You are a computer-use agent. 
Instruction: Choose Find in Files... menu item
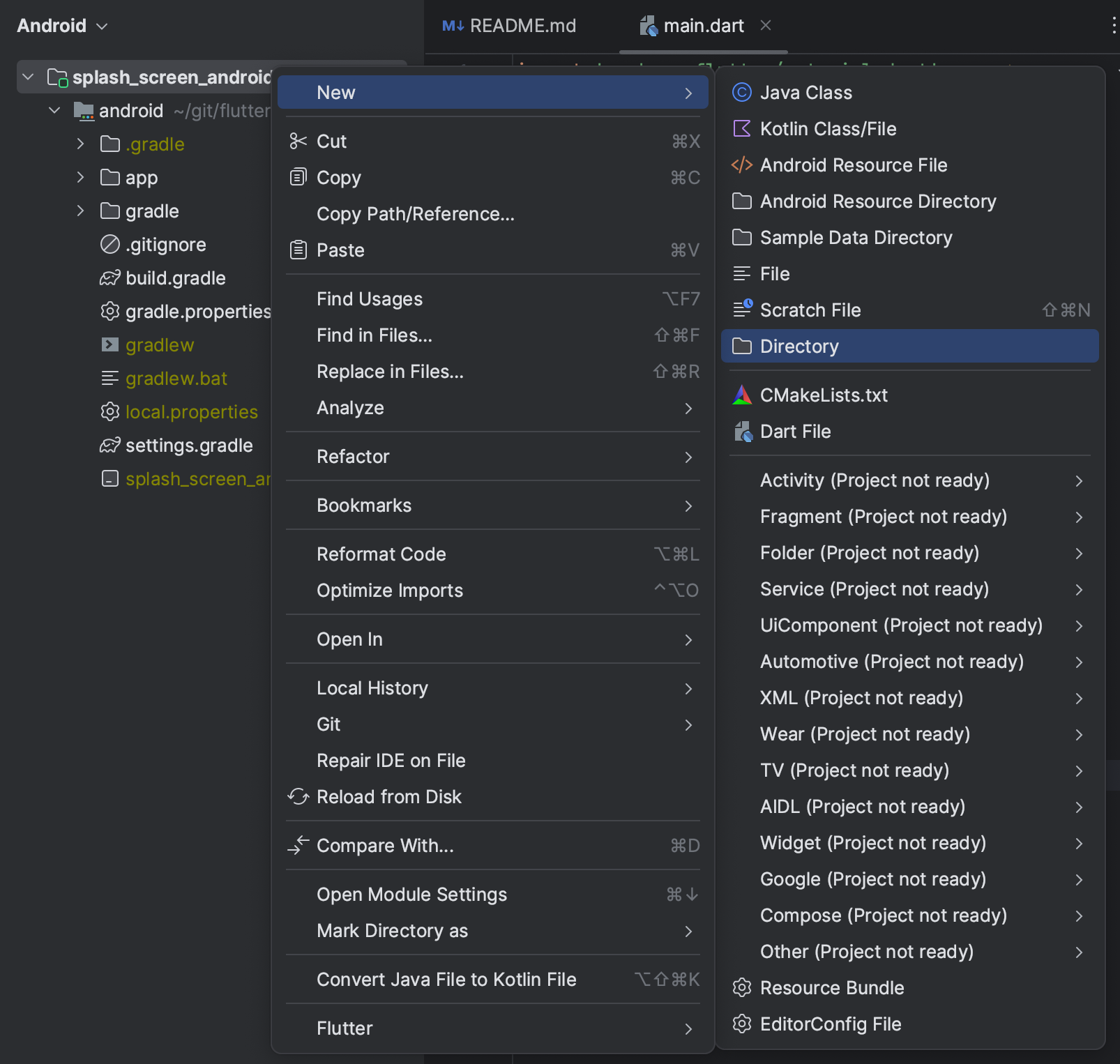[493, 335]
